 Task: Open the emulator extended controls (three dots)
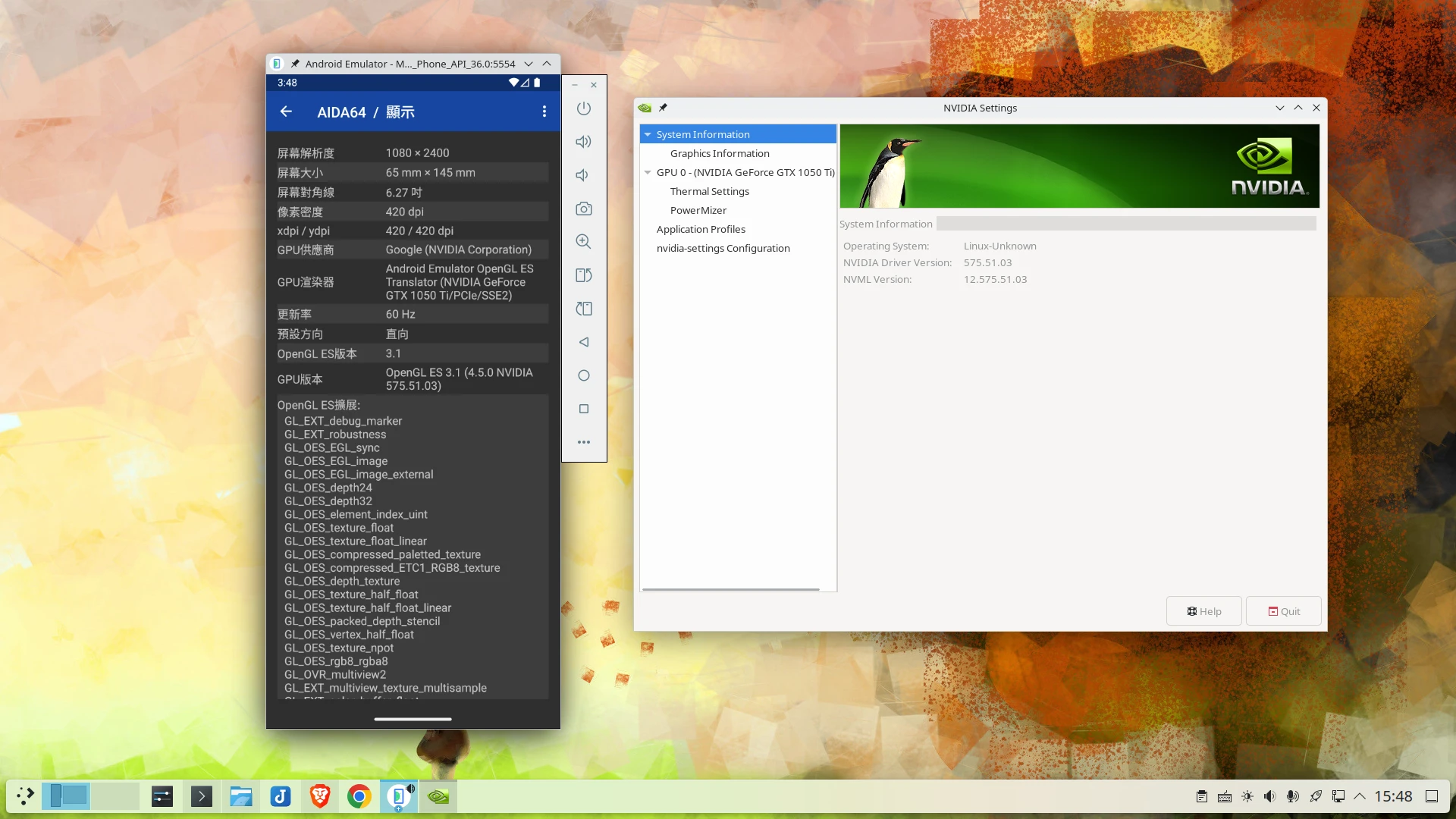tap(583, 442)
